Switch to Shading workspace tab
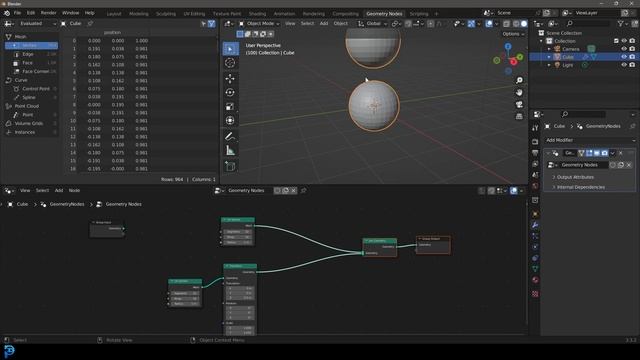The image size is (640, 360). [x=257, y=14]
